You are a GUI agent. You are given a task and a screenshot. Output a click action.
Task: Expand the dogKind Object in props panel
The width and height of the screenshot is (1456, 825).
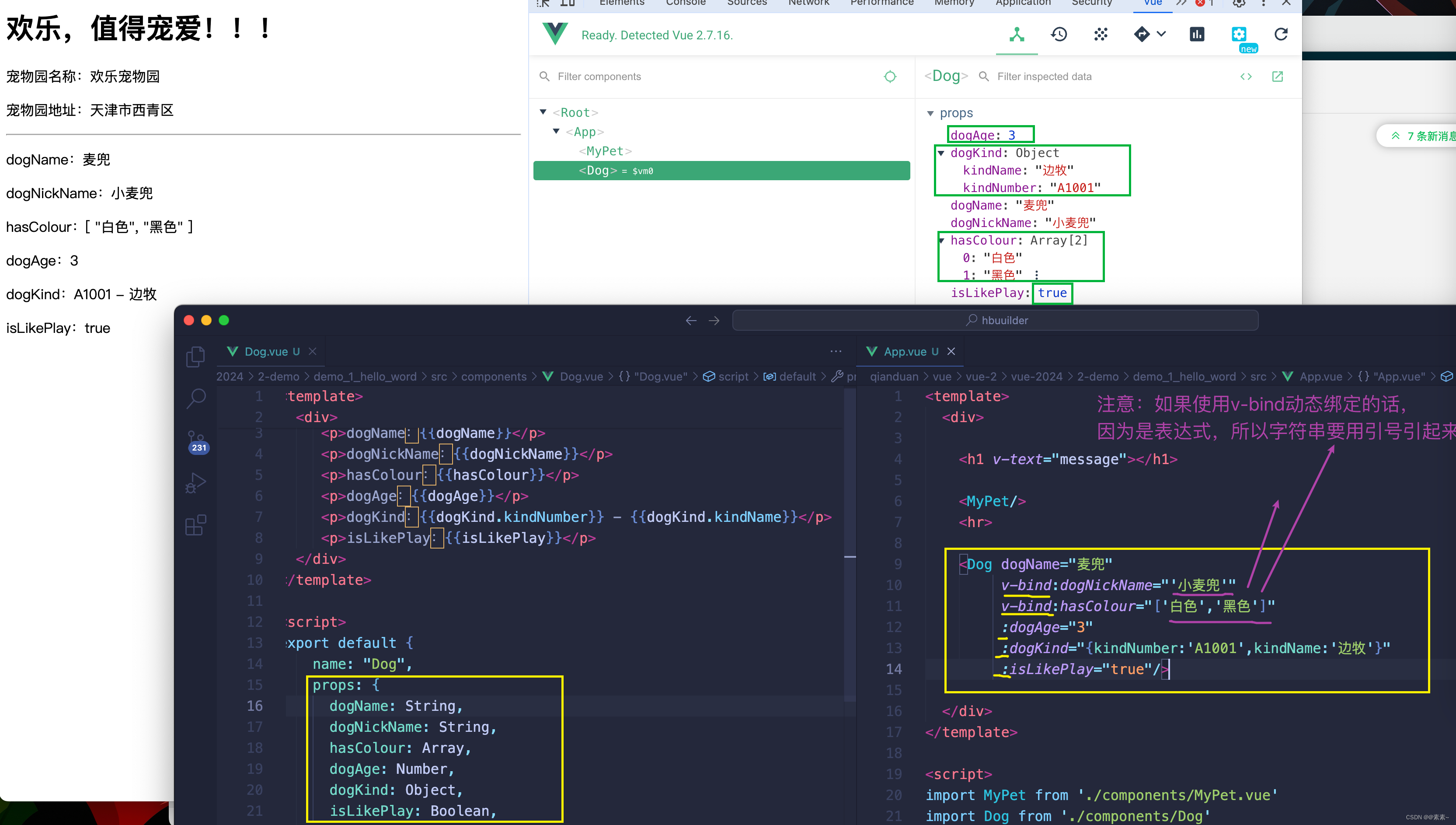click(941, 153)
